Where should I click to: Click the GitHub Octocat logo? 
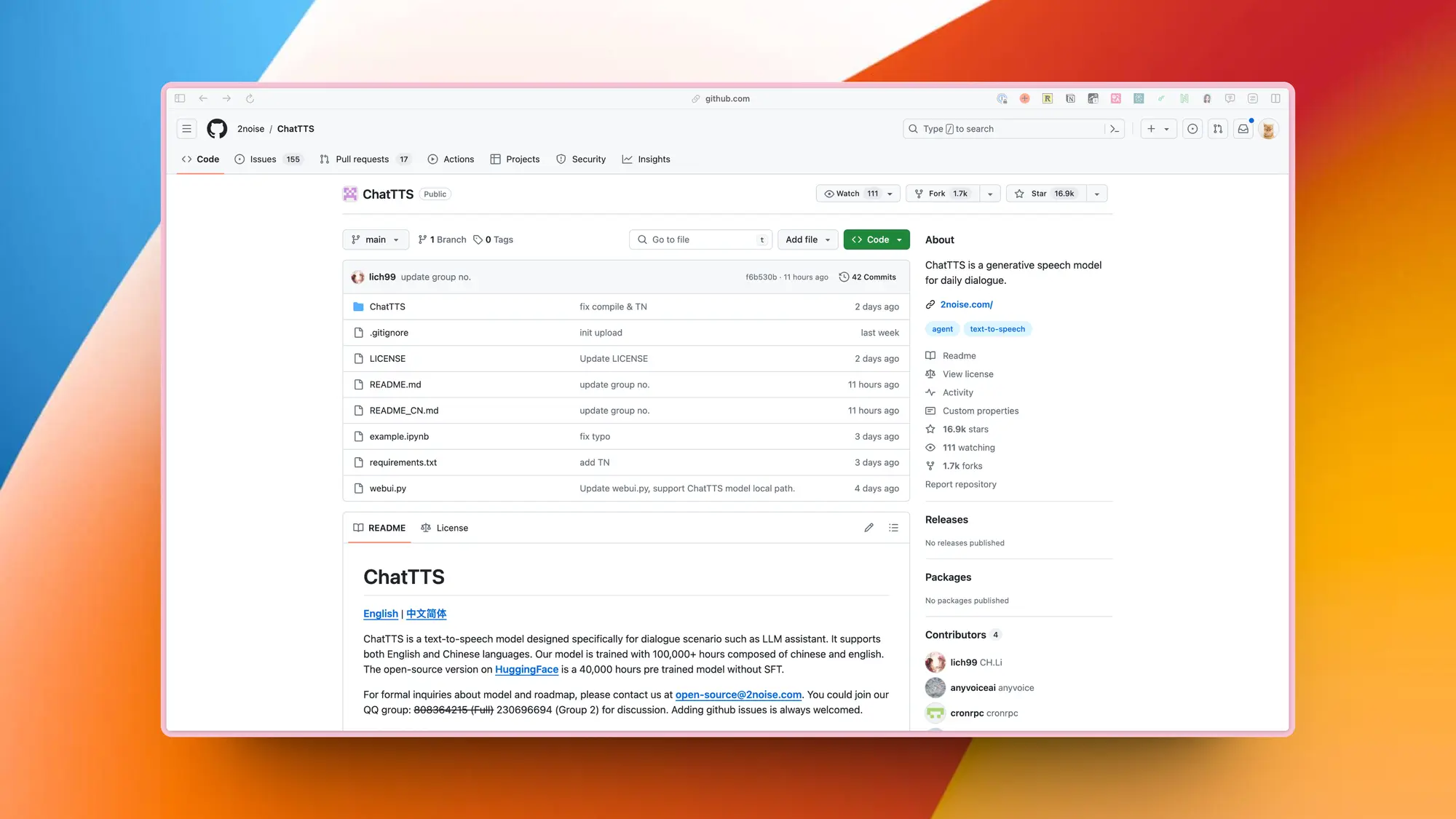click(217, 129)
